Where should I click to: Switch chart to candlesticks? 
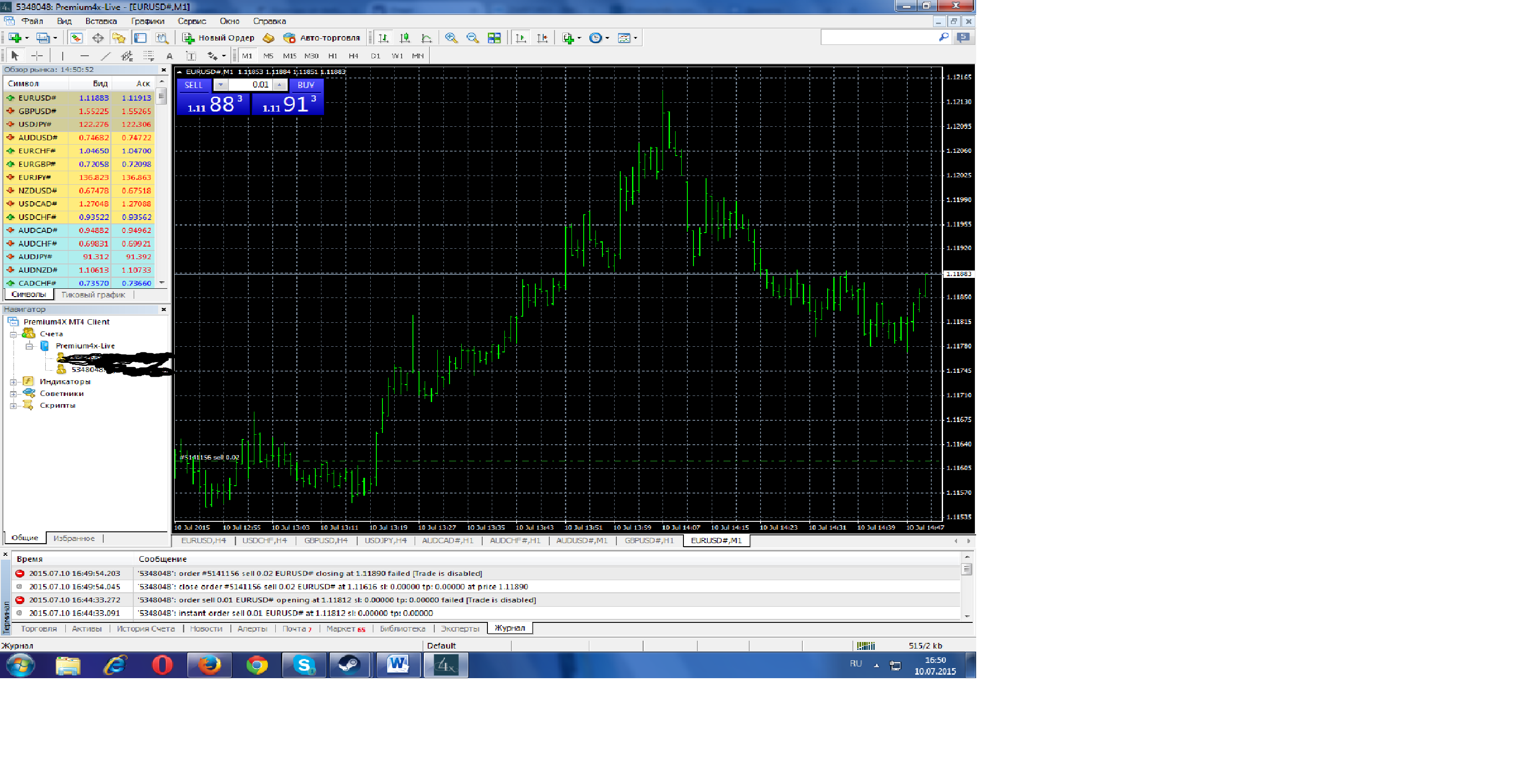pos(405,38)
